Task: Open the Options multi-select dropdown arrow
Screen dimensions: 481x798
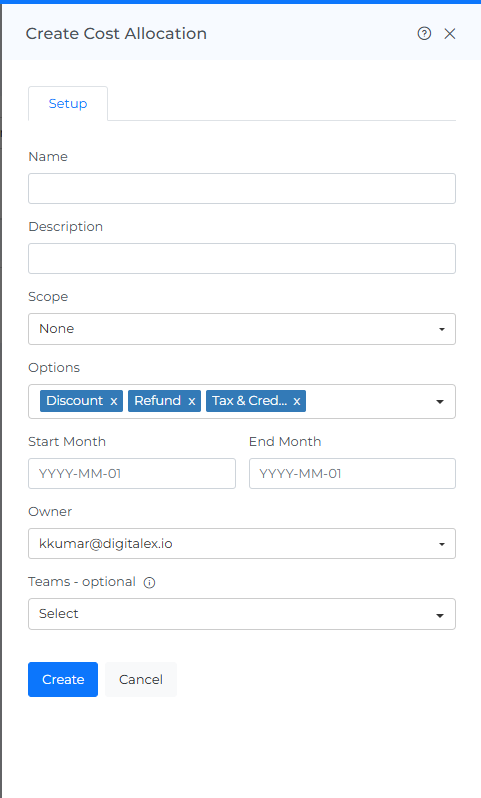Action: 440,402
